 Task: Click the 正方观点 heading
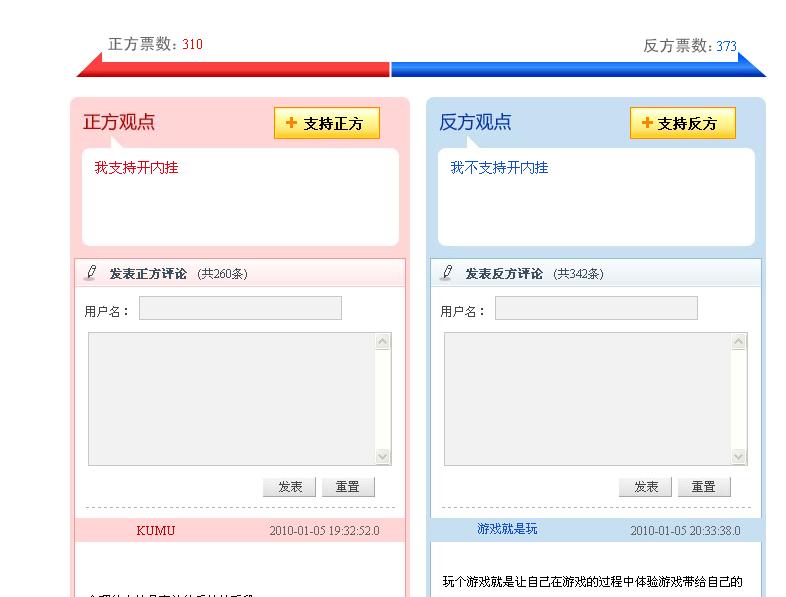click(x=119, y=122)
